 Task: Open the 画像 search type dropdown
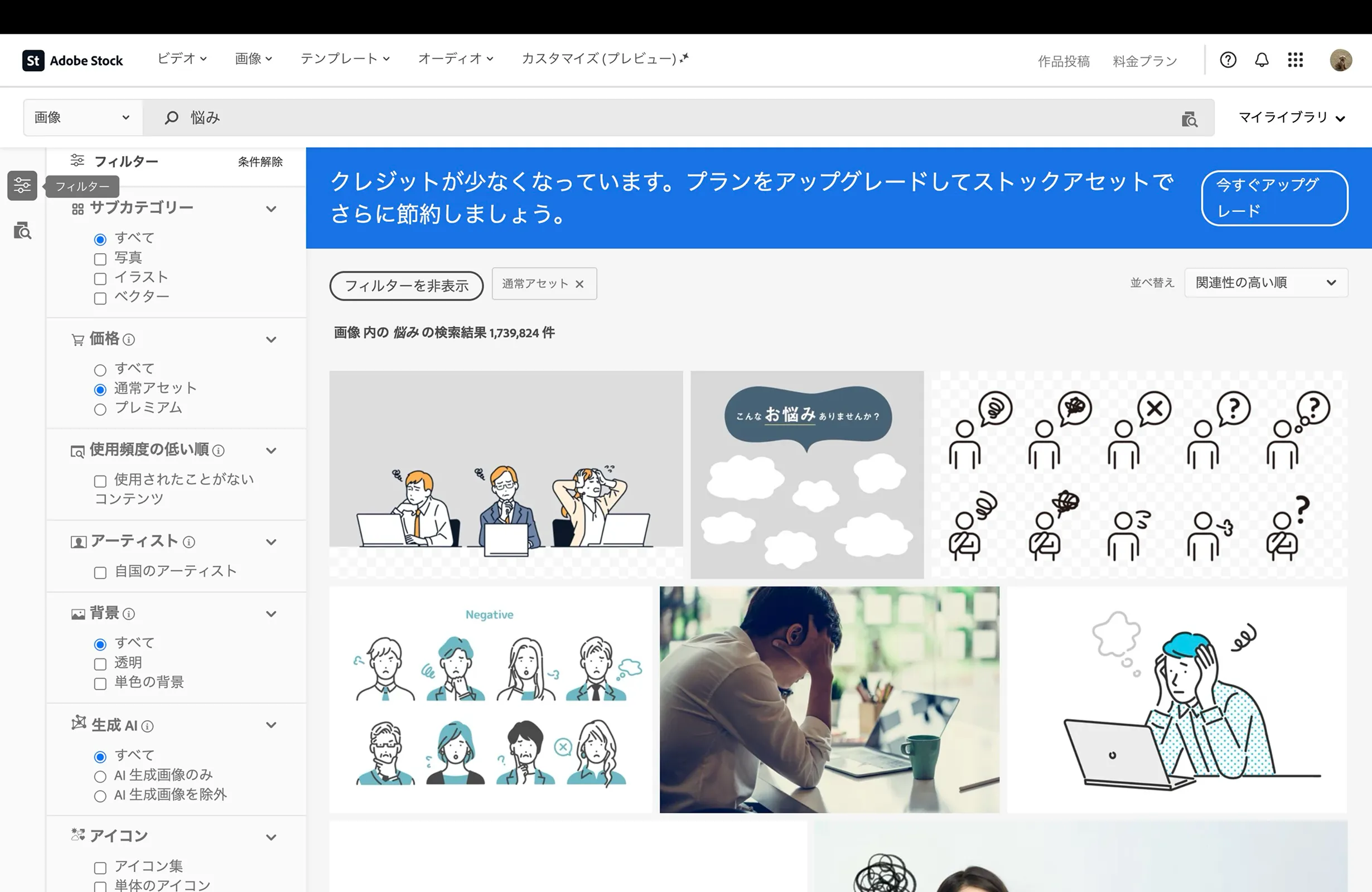[x=82, y=118]
